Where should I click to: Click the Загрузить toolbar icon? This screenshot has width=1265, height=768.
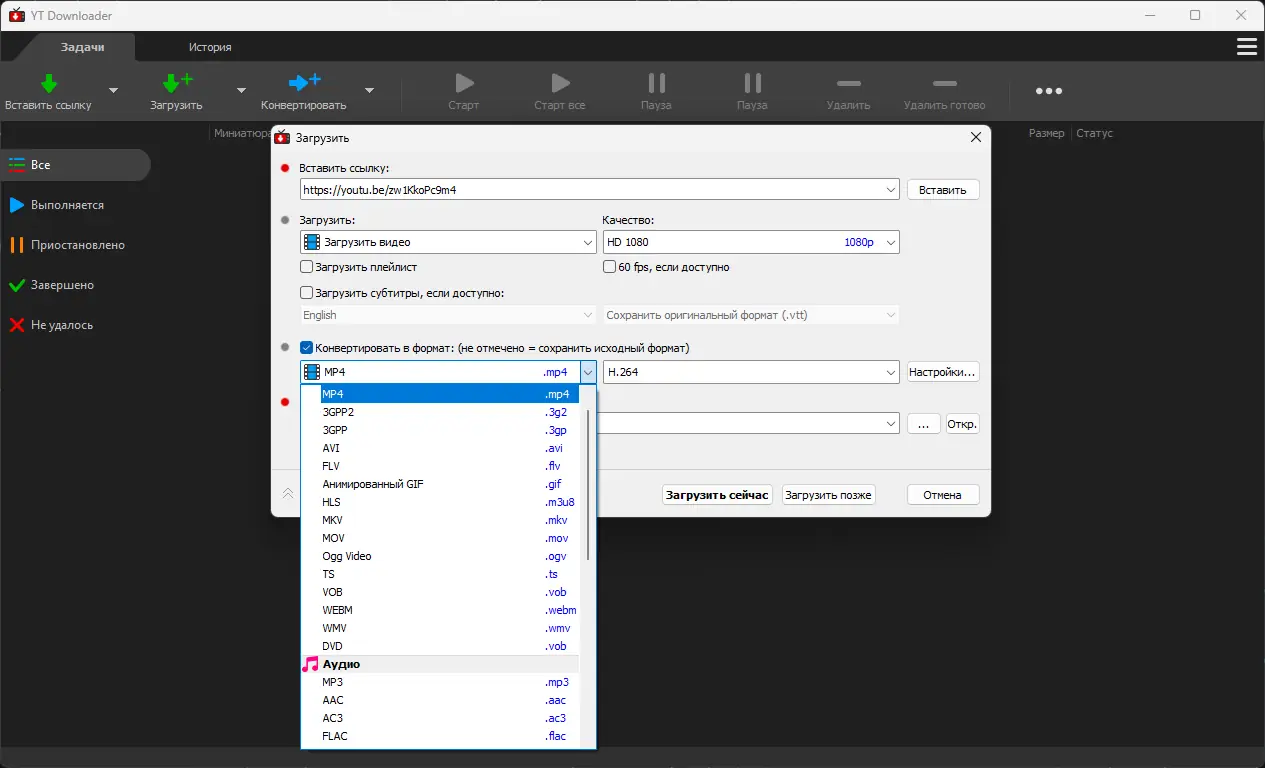click(175, 83)
